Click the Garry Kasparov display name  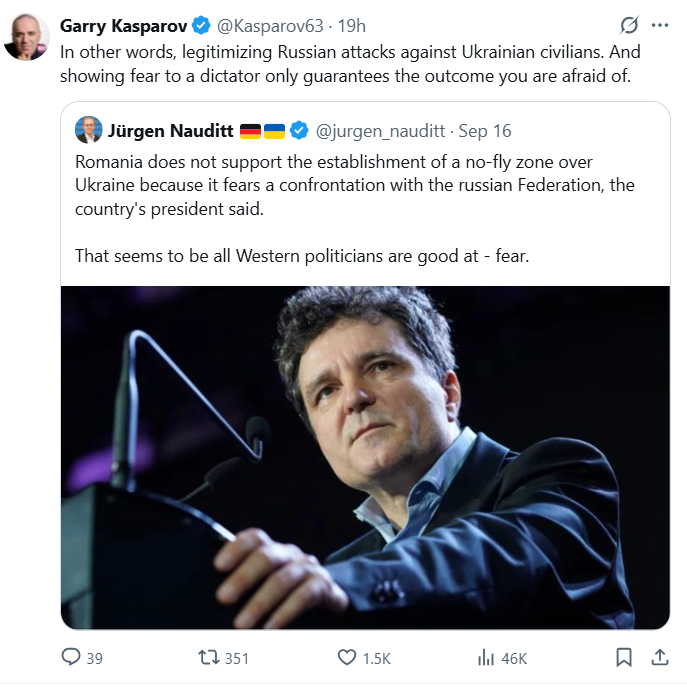pos(120,25)
